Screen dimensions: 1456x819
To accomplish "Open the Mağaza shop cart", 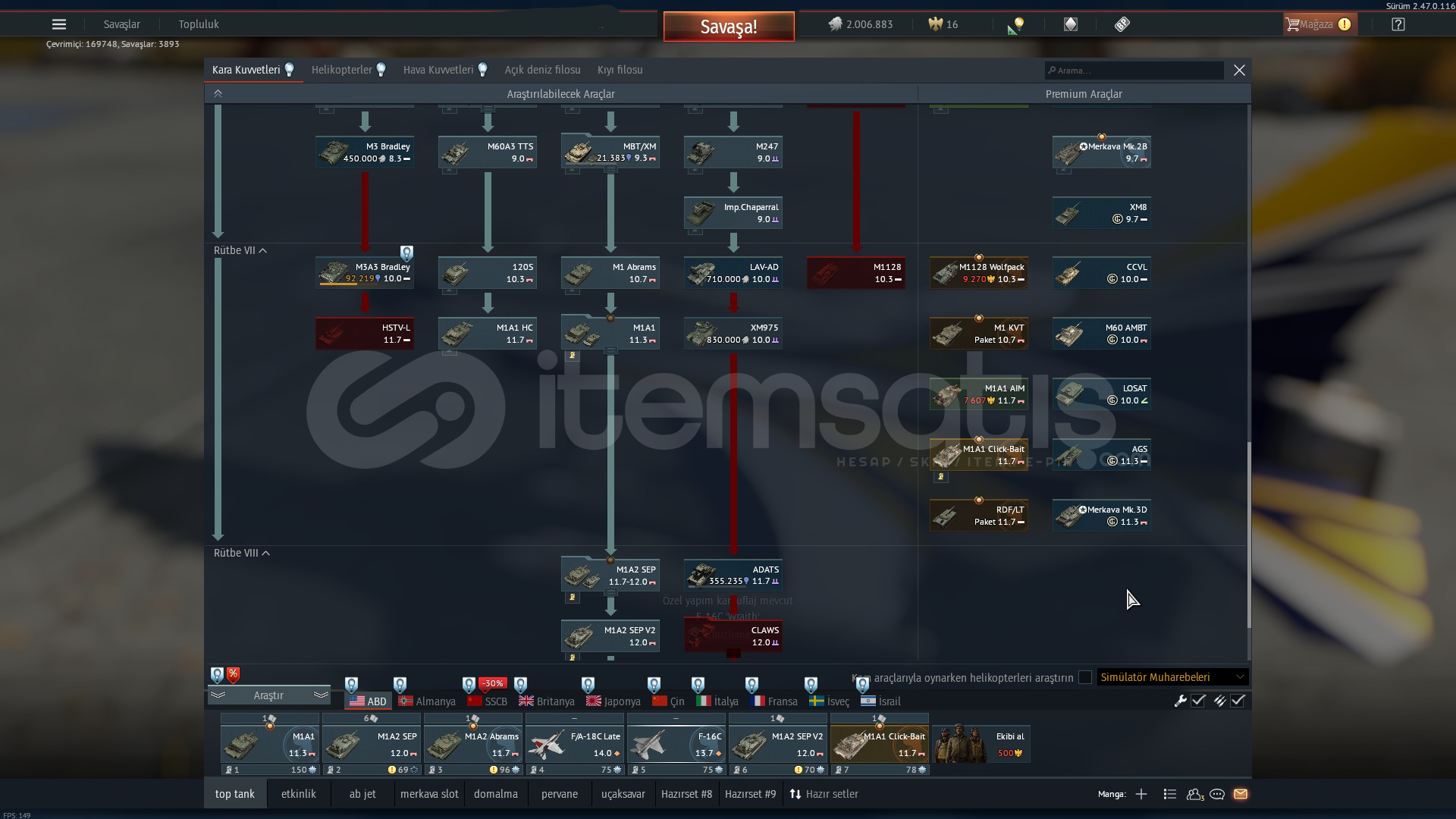I will tap(1319, 24).
